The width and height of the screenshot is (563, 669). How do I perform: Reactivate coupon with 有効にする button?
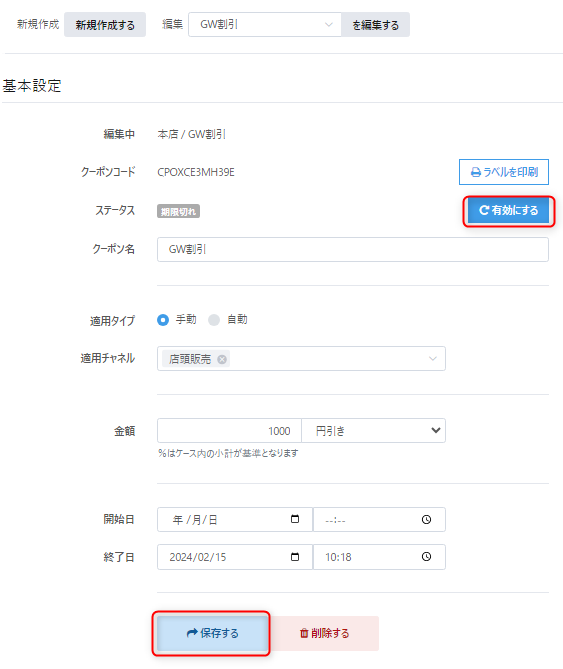click(508, 210)
